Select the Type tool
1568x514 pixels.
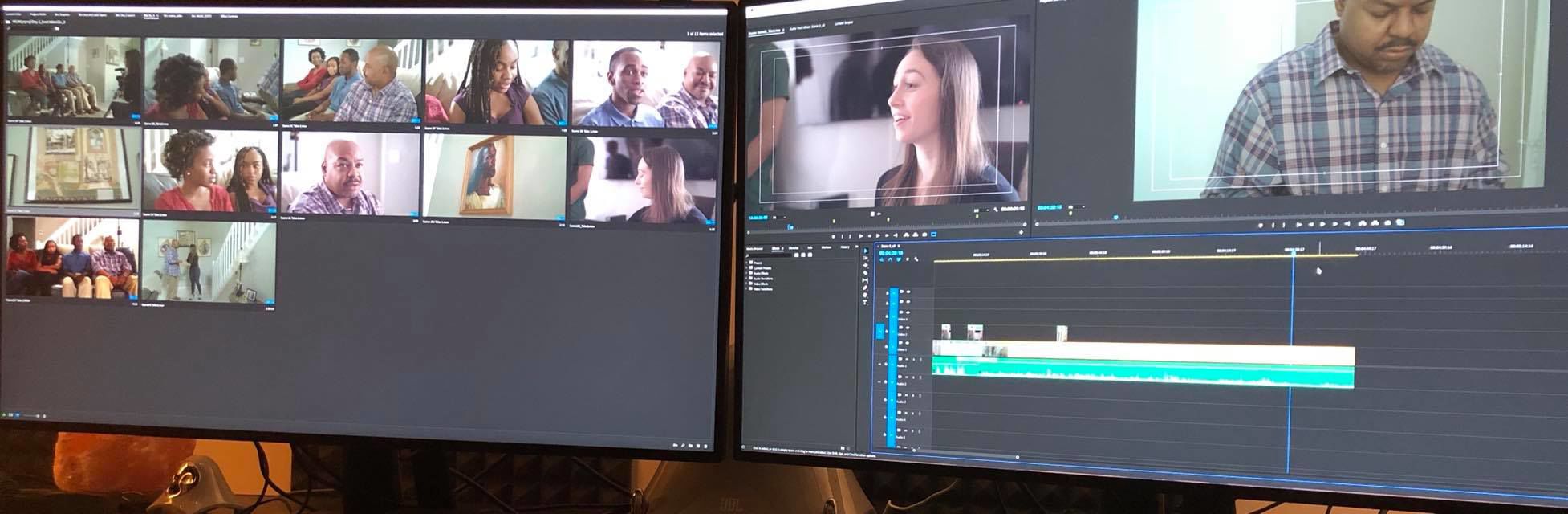pos(865,302)
